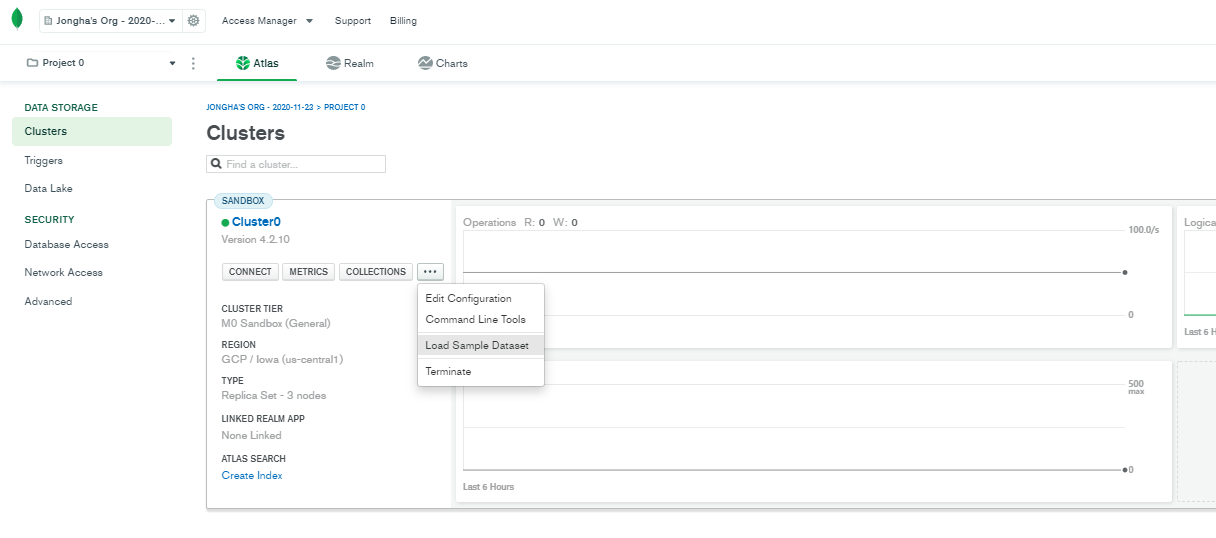The image size is (1216, 538).
Task: Click the Operations chart graph area
Action: (x=795, y=272)
